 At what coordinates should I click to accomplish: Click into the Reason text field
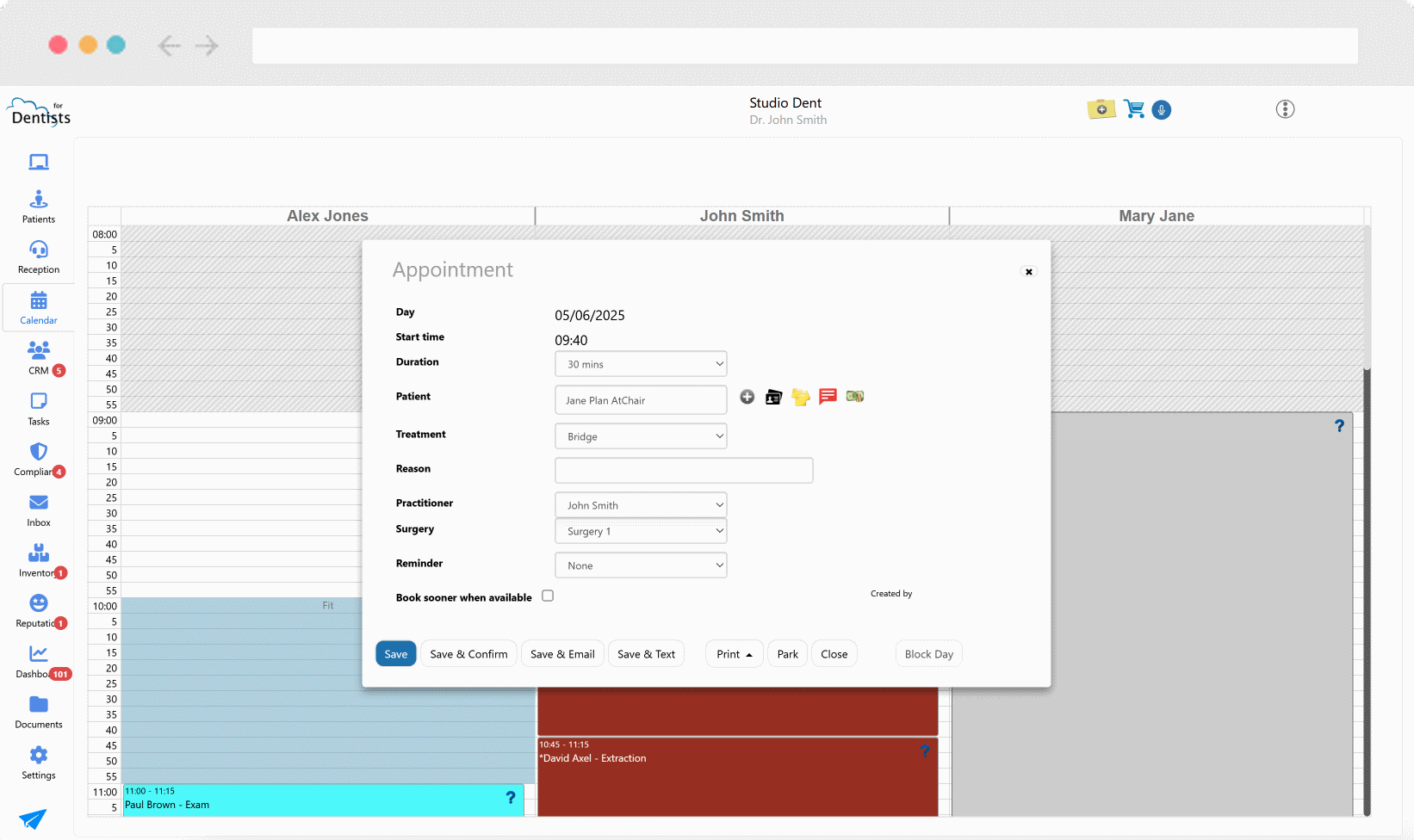pos(684,471)
